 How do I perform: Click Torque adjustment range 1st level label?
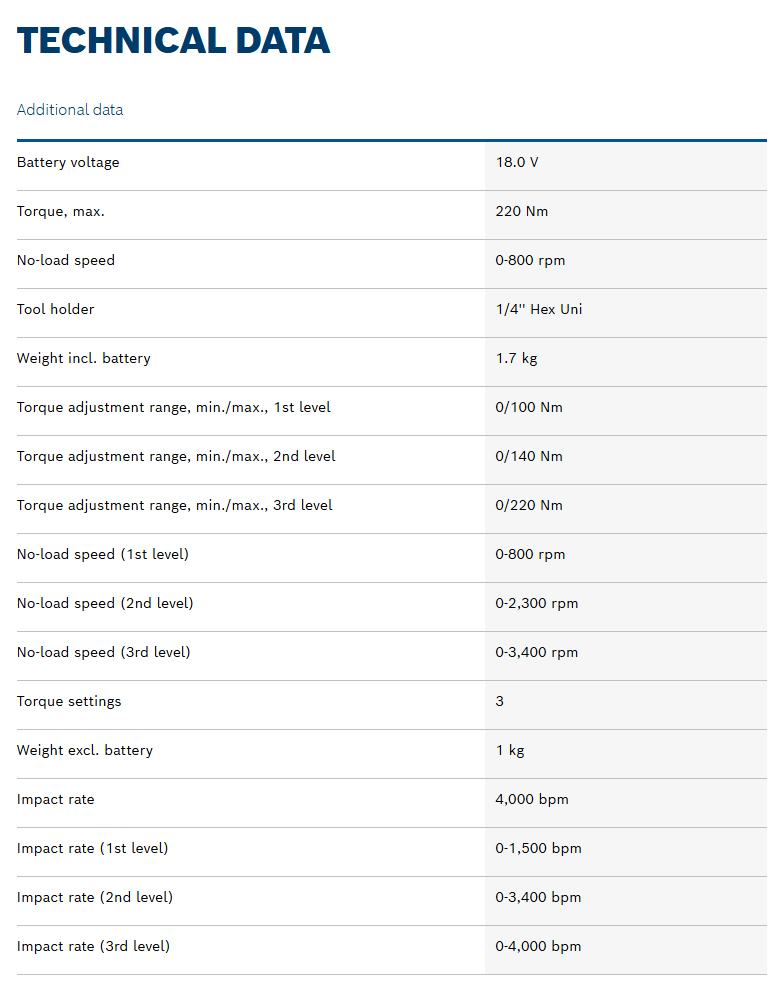click(x=174, y=407)
